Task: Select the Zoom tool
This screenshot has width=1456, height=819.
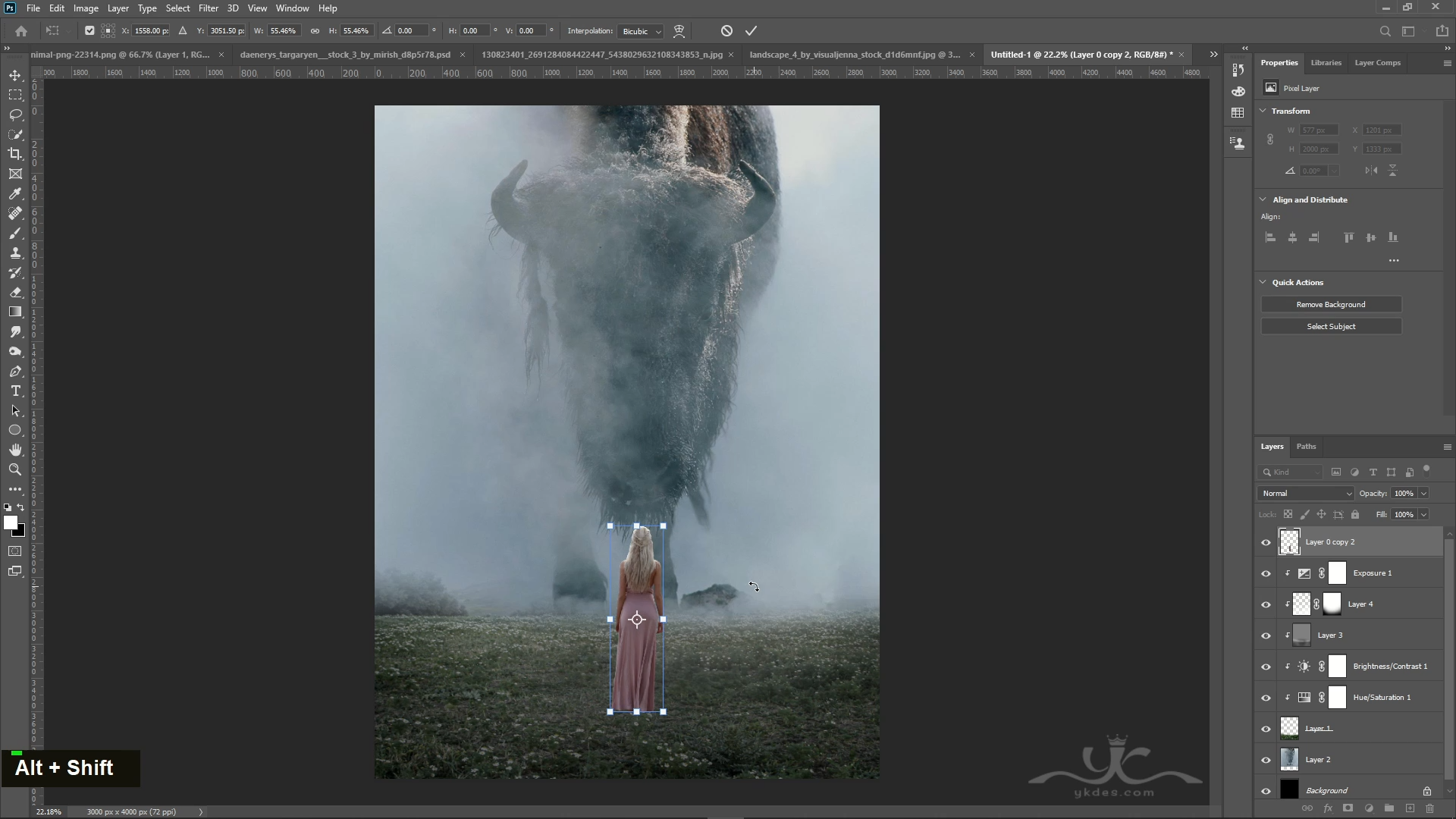Action: (15, 469)
